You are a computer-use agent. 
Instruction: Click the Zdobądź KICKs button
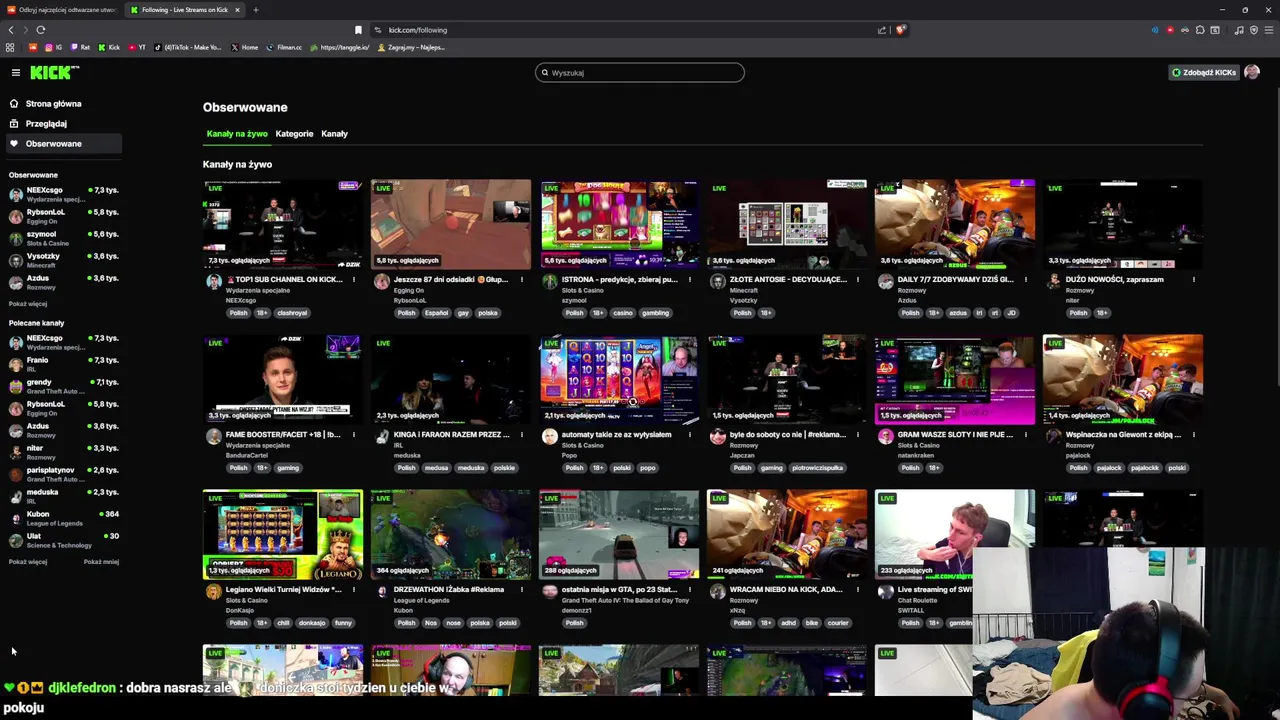1204,72
